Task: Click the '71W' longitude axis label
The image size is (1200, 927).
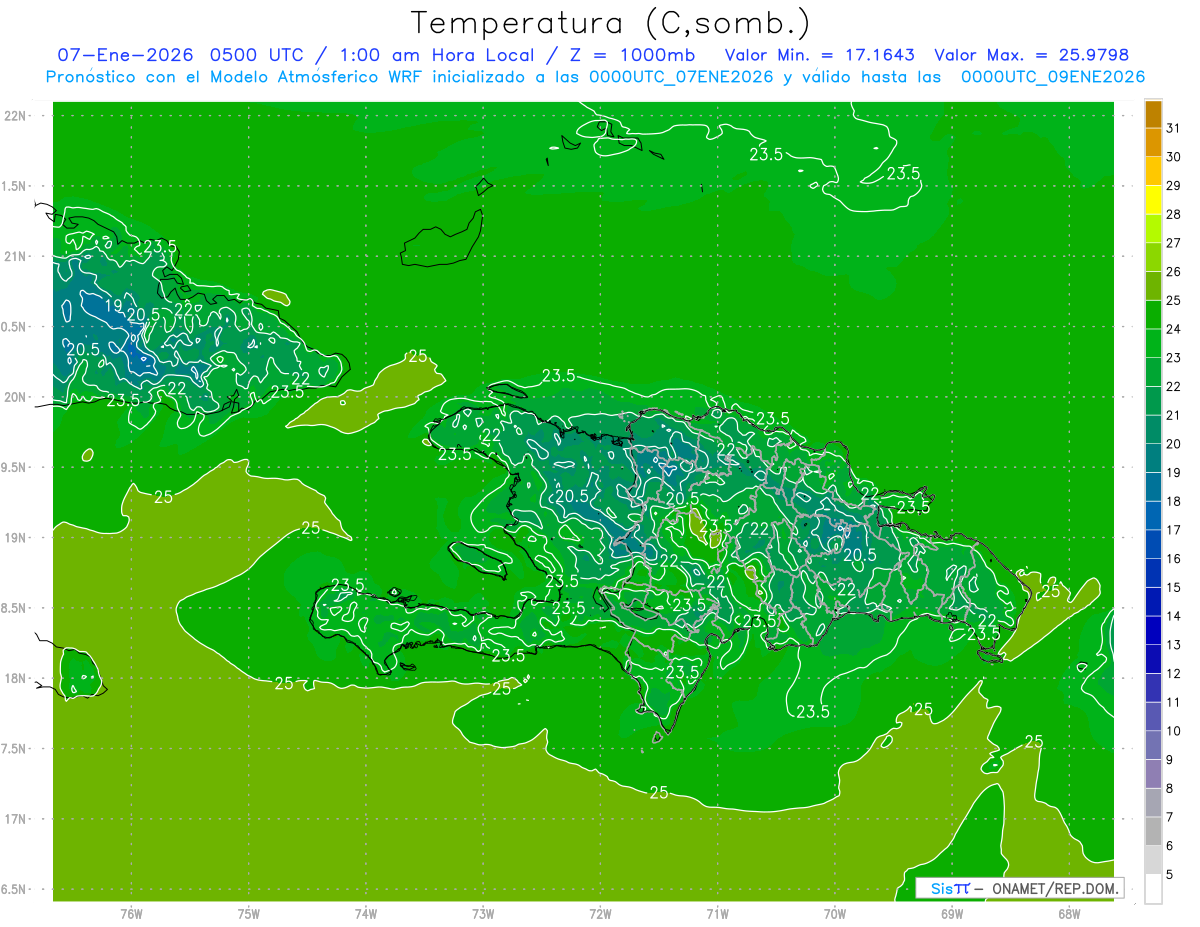Action: pyautogui.click(x=717, y=913)
